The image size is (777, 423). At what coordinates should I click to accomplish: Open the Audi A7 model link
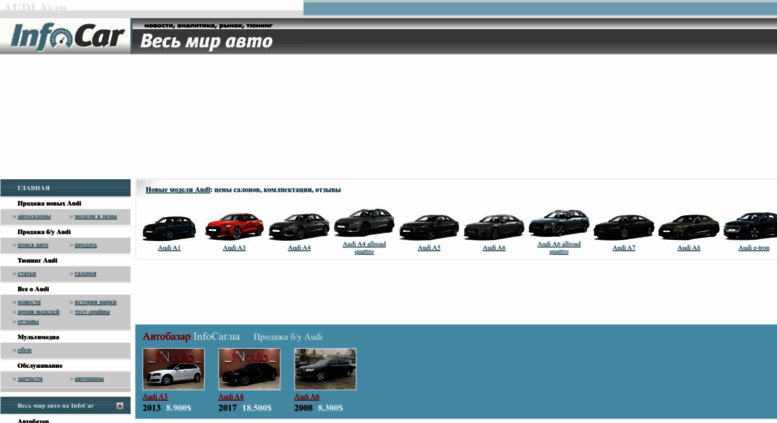(624, 248)
